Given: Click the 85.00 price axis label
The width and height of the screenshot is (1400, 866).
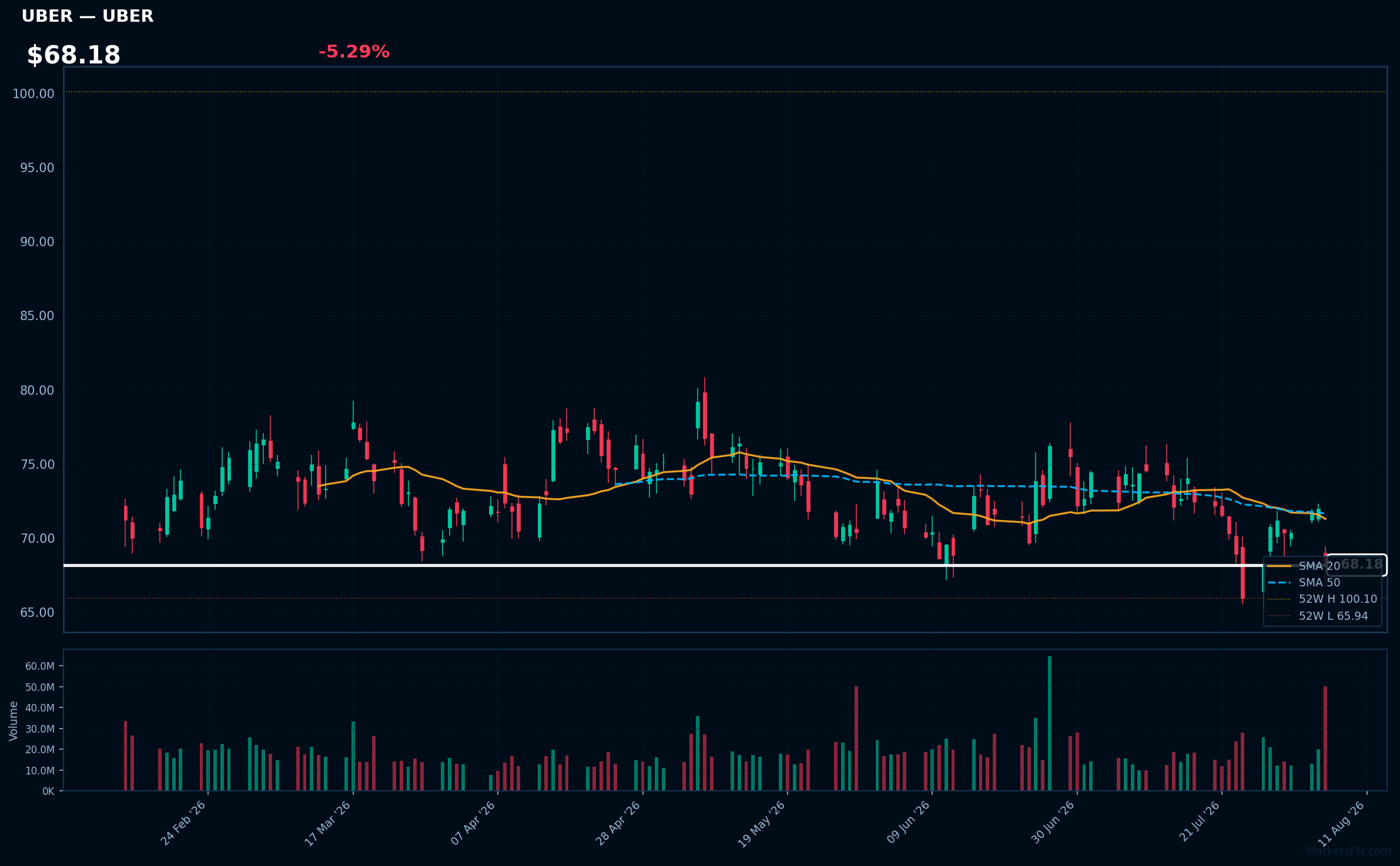Looking at the screenshot, I should tap(37, 316).
